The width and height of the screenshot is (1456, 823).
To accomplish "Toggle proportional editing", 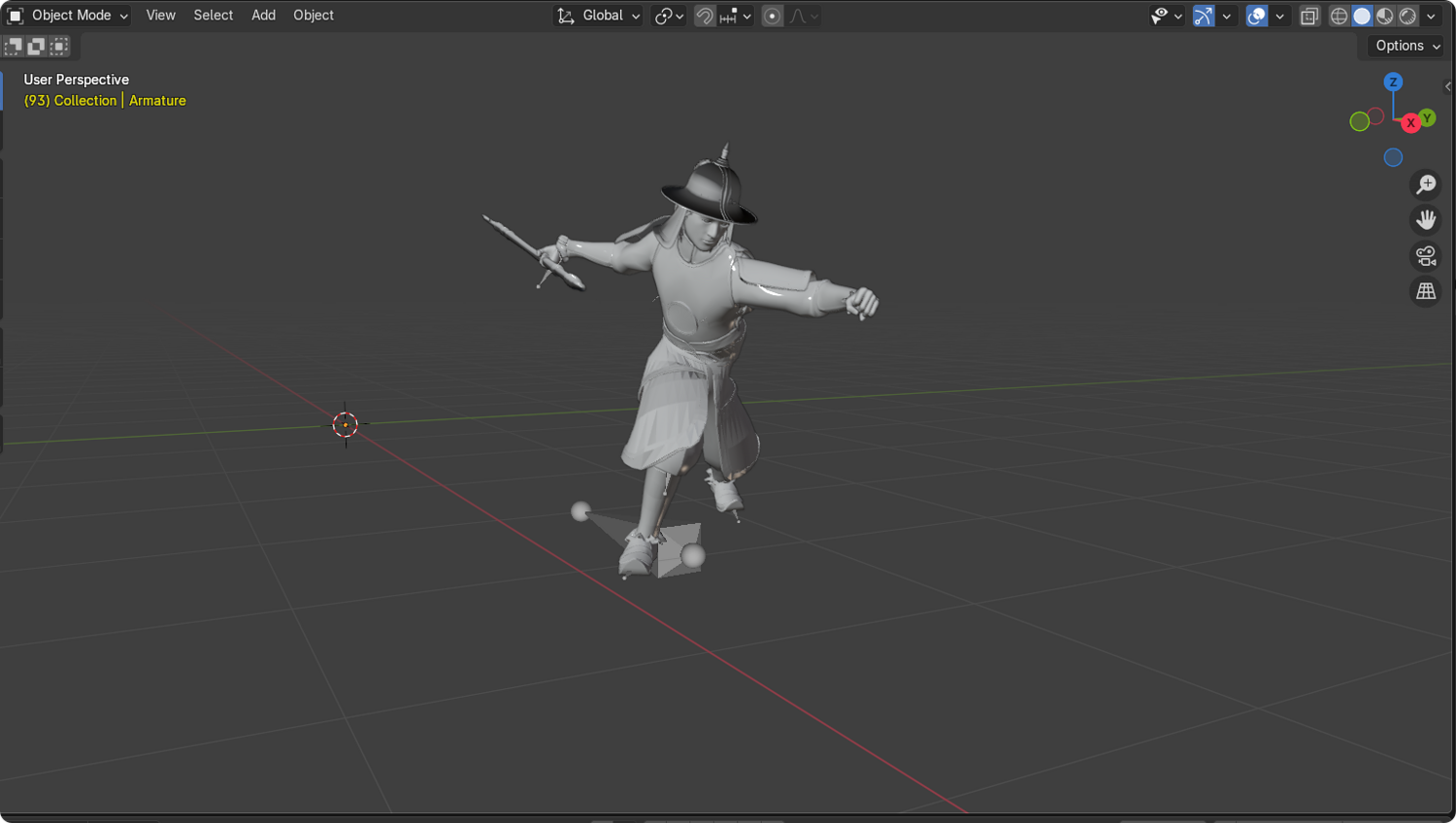I will pos(772,16).
